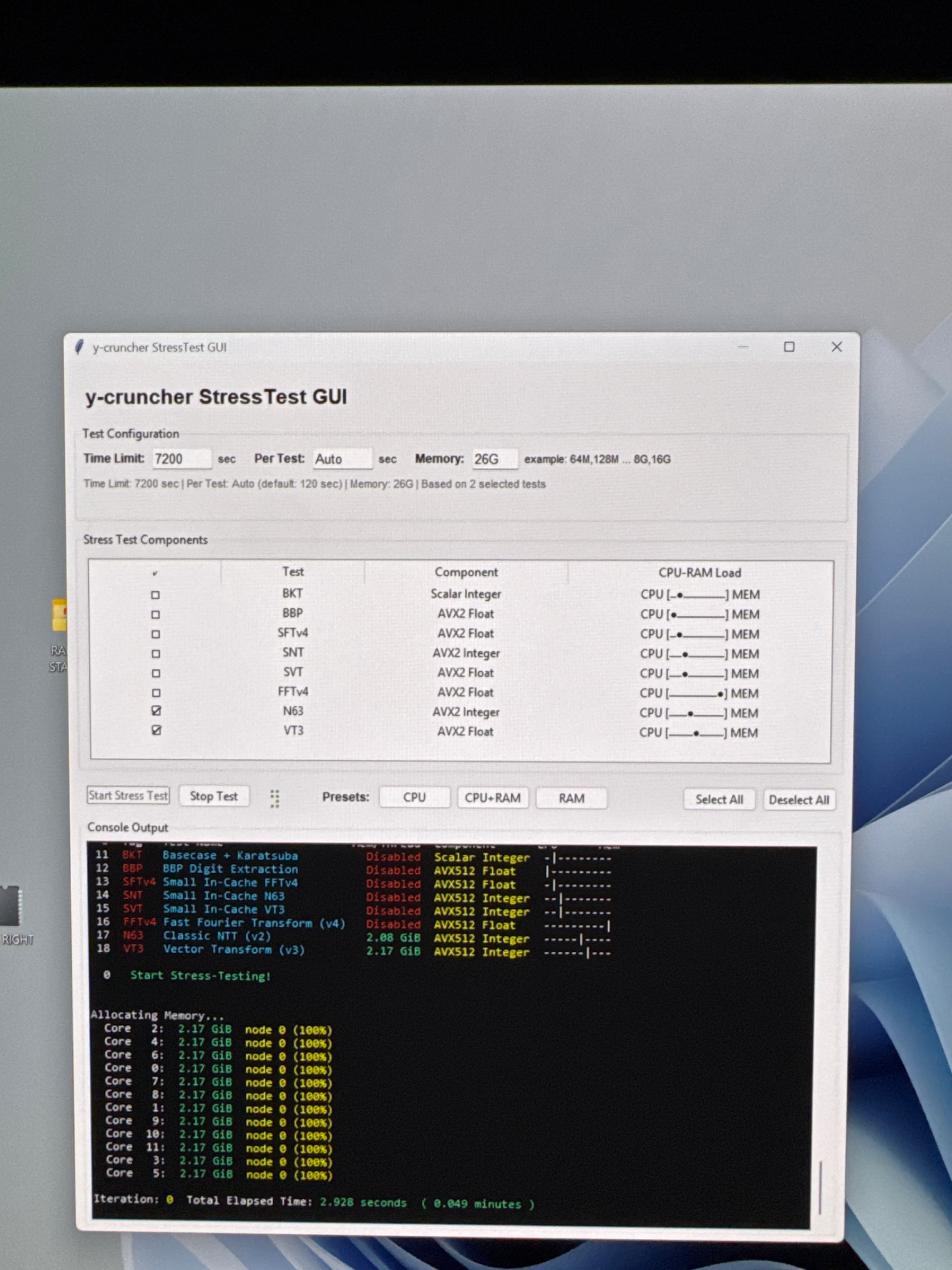
Task: Focus the Per Test field showing Auto
Action: click(342, 459)
